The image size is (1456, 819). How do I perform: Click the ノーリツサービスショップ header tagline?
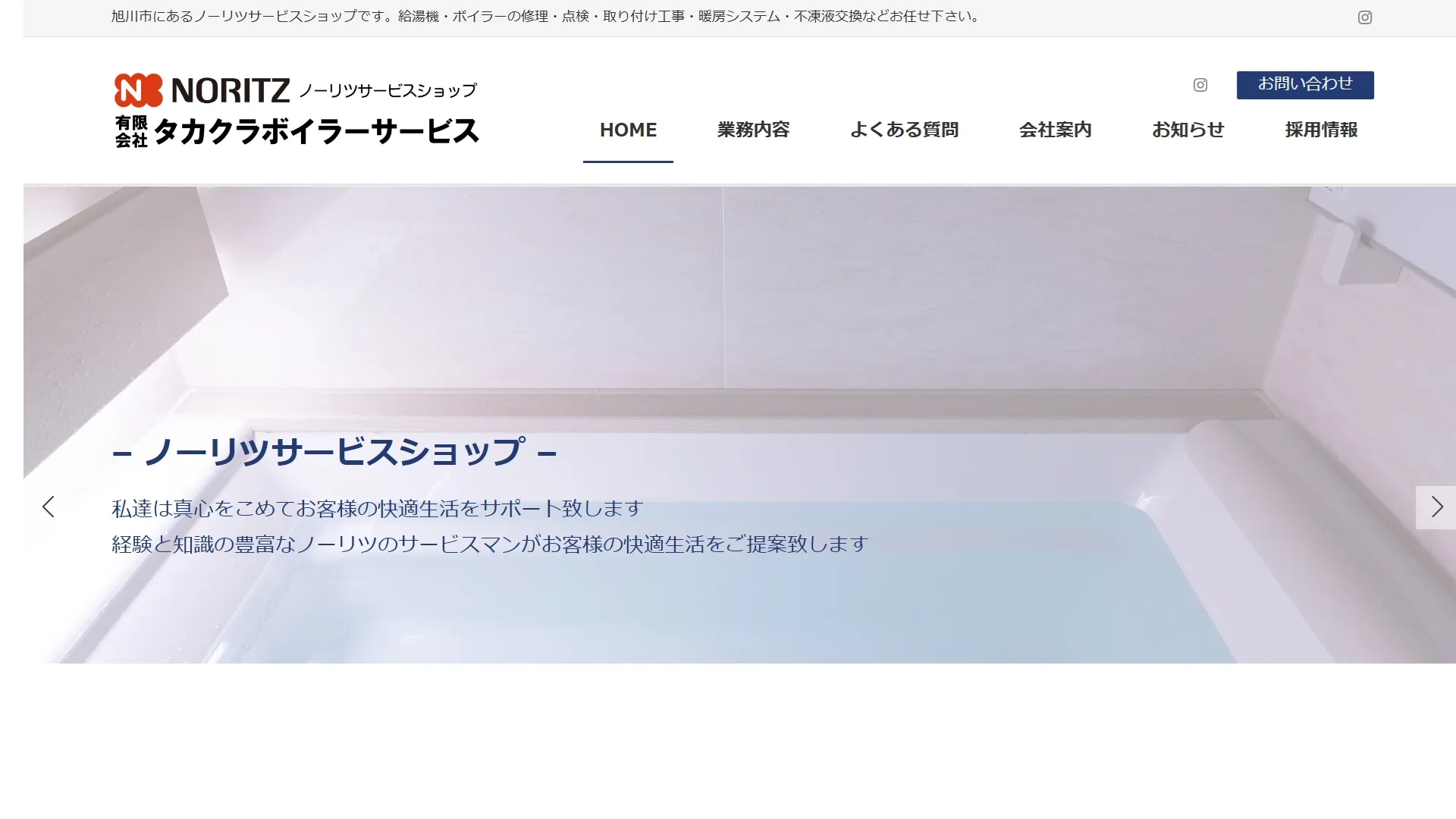pyautogui.click(x=388, y=91)
